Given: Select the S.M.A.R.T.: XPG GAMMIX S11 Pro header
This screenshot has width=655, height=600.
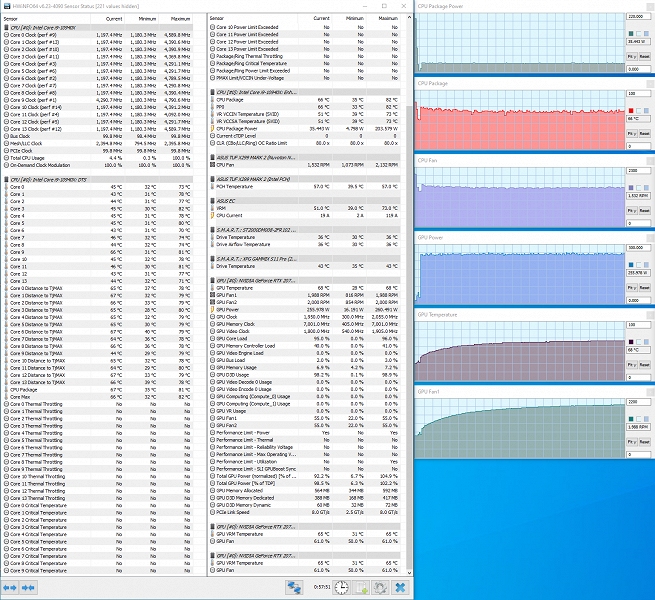Looking at the screenshot, I should pos(305,259).
